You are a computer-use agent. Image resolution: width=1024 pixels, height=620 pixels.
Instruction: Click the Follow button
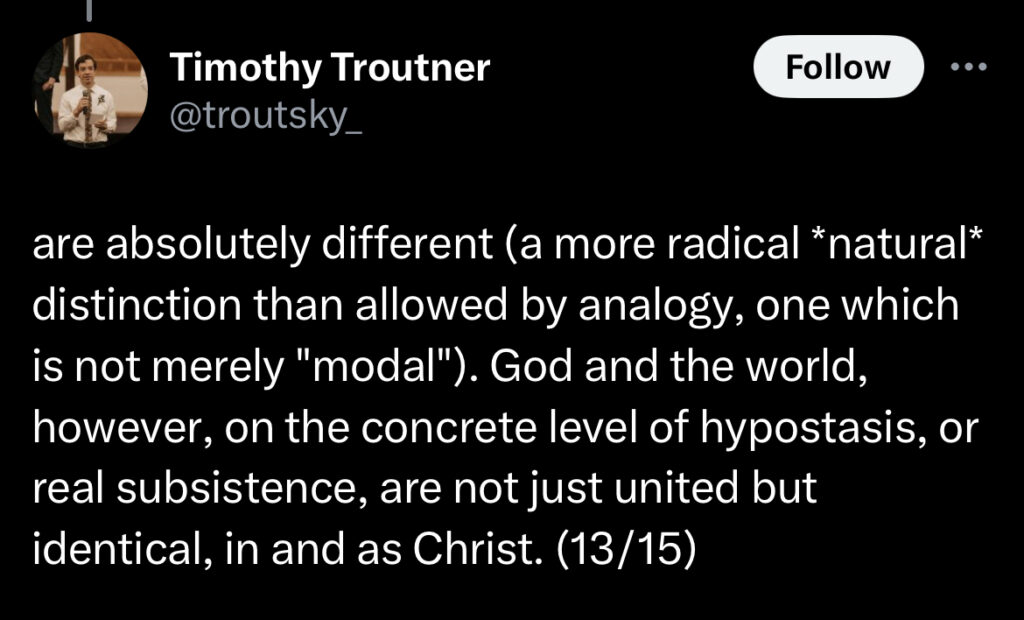(837, 67)
